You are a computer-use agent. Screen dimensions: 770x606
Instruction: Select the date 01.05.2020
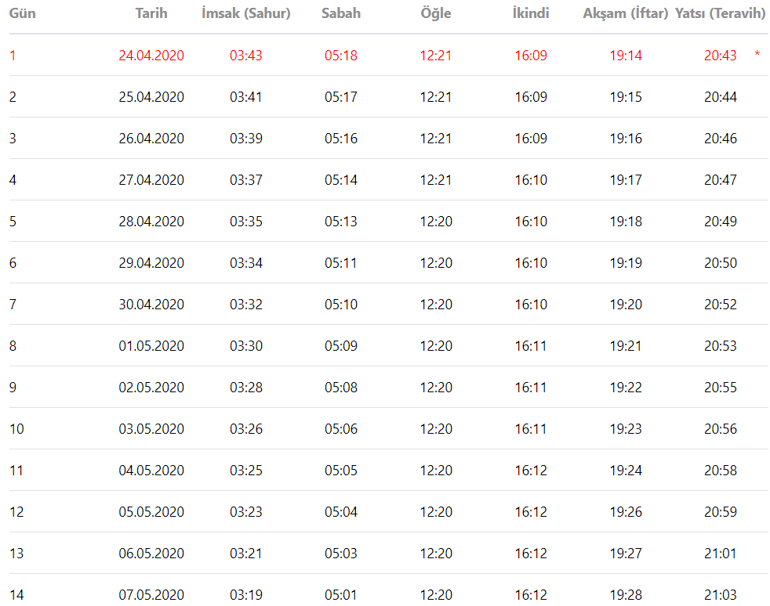click(151, 346)
